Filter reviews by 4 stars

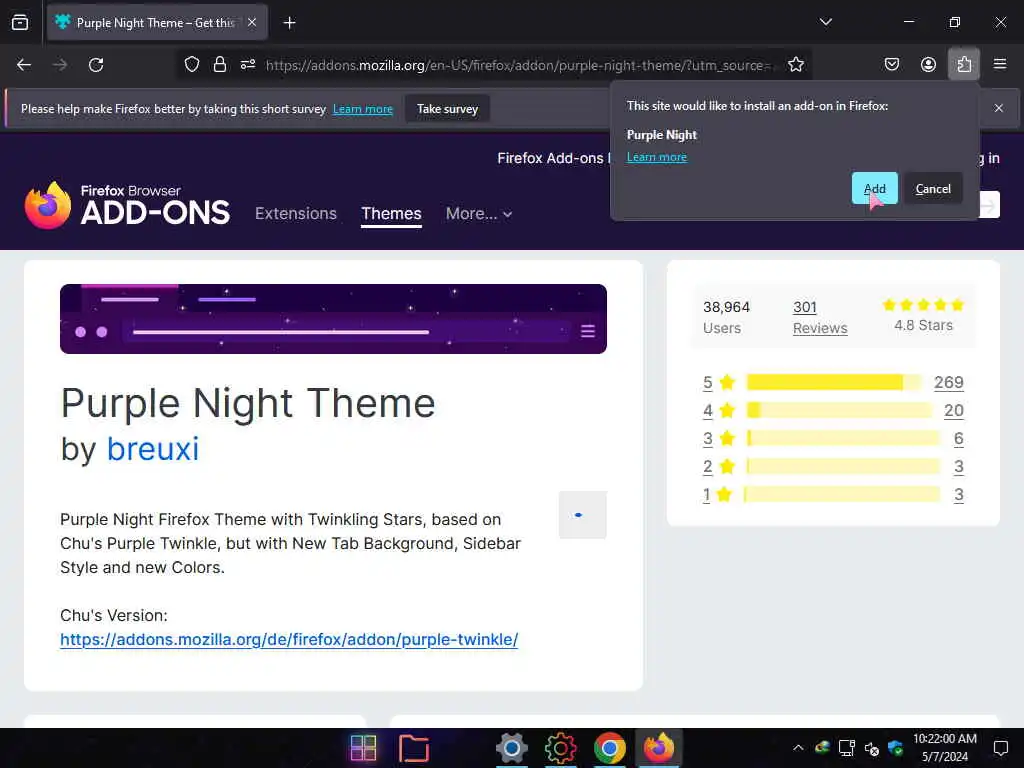(x=718, y=410)
